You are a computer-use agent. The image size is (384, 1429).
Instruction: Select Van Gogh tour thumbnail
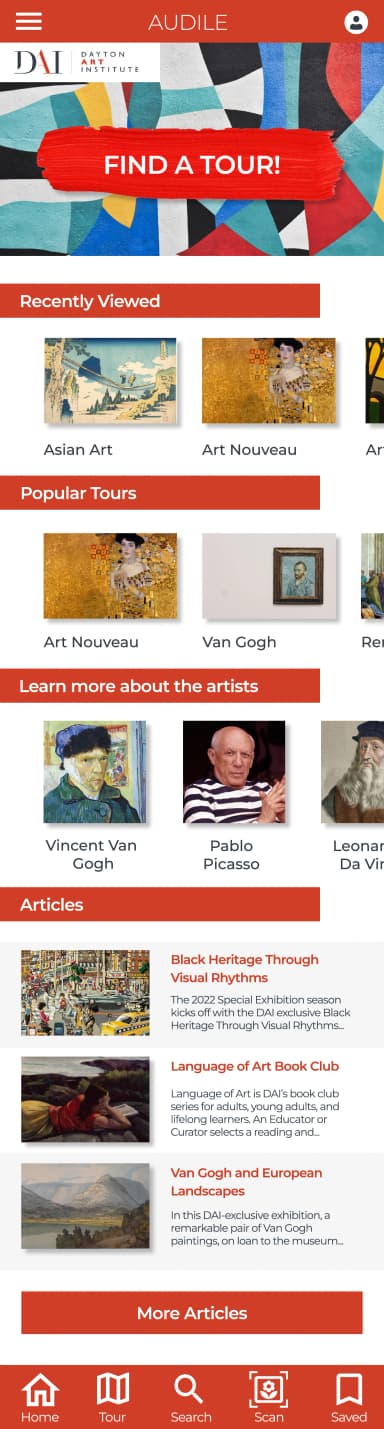(269, 576)
